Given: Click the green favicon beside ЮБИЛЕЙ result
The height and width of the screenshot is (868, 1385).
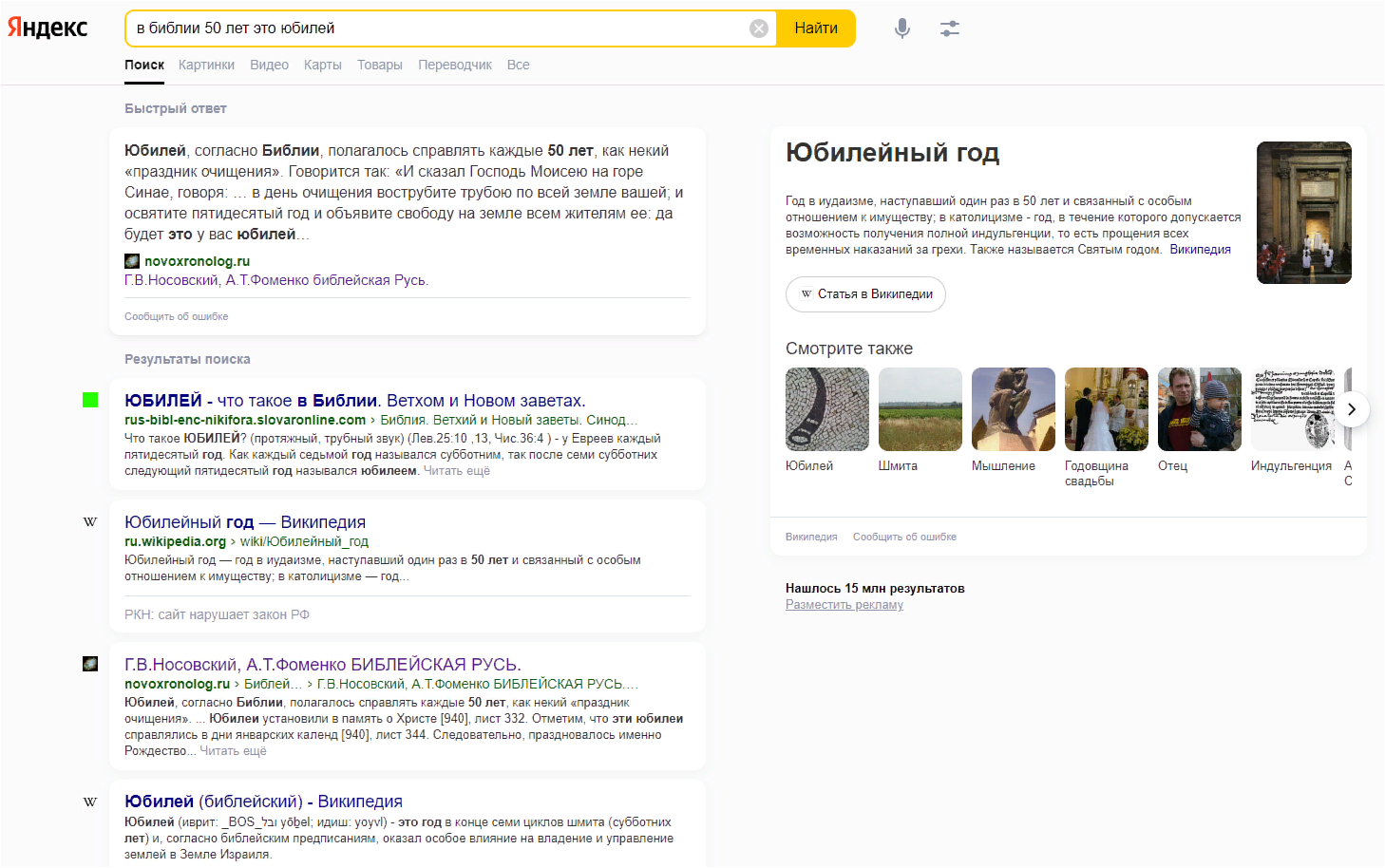Looking at the screenshot, I should pos(90,400).
